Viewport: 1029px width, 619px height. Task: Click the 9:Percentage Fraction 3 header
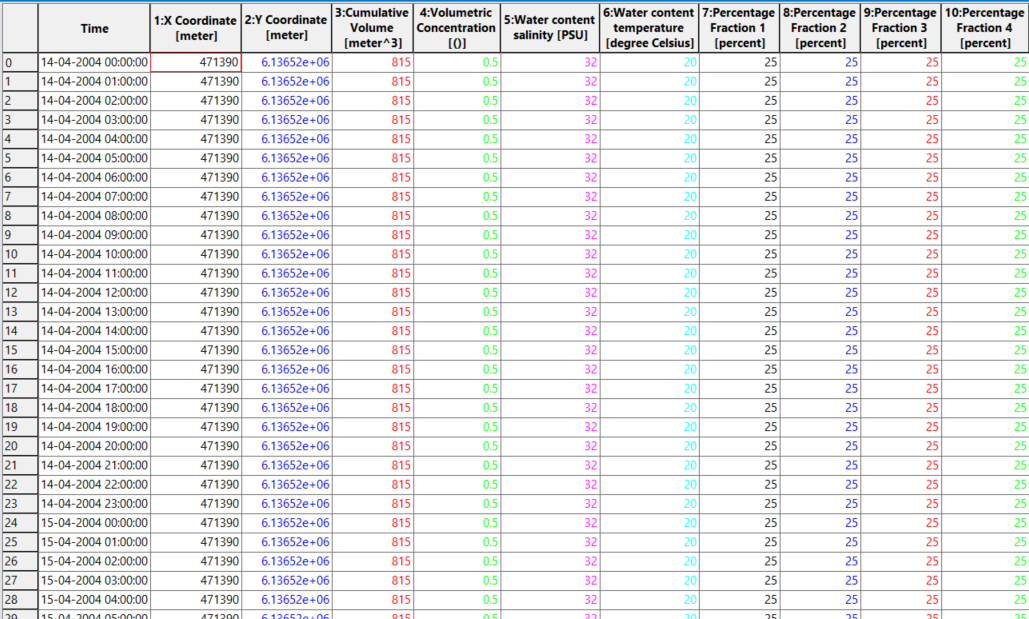pyautogui.click(x=901, y=28)
